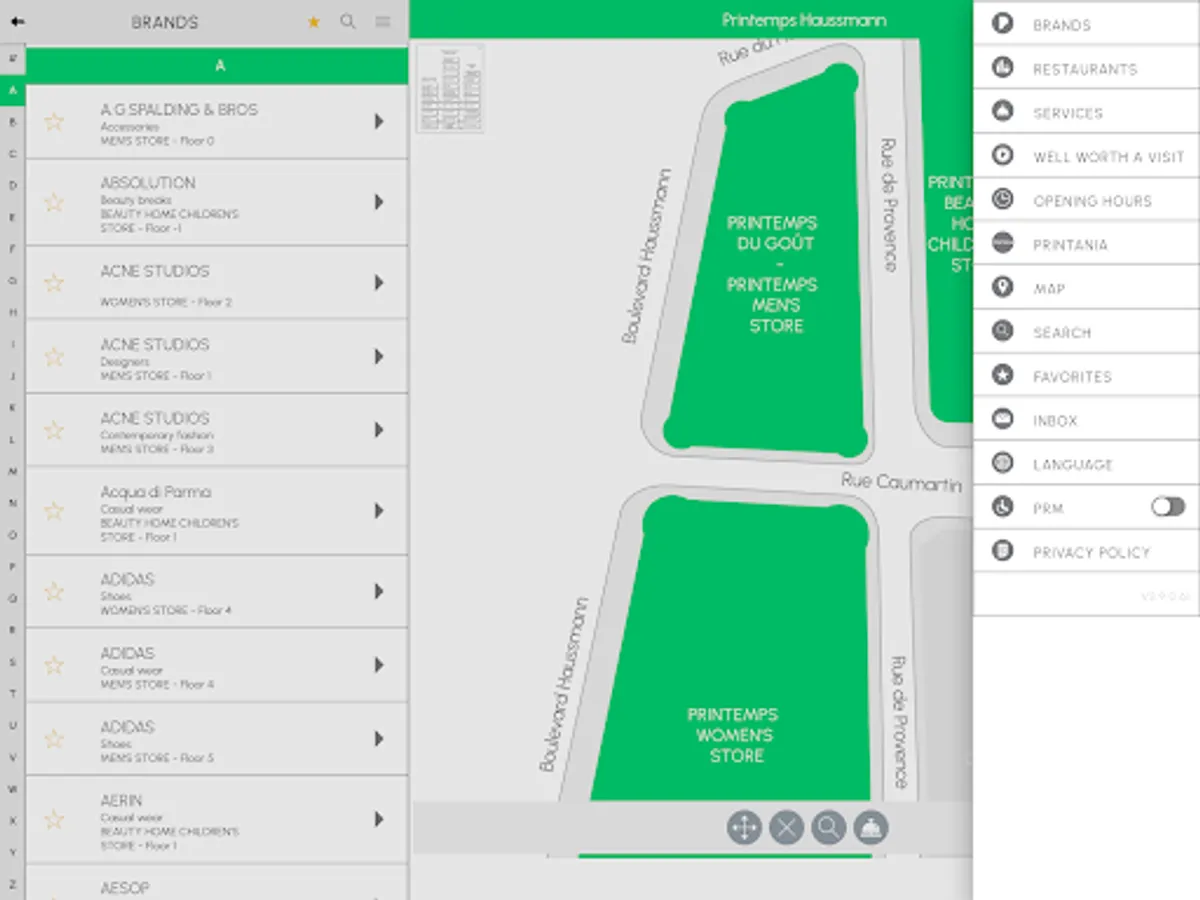Click the Brands menu icon
The height and width of the screenshot is (900, 1200).
point(1002,24)
